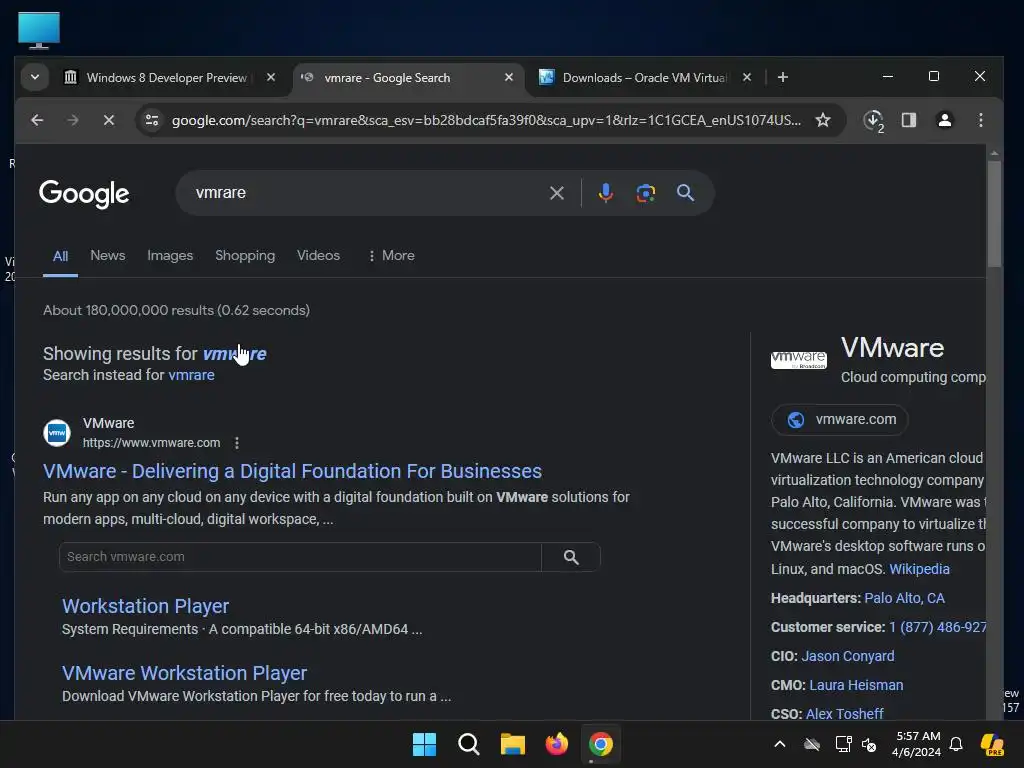Clear the Google search box text
The width and height of the screenshot is (1024, 768).
tap(556, 193)
